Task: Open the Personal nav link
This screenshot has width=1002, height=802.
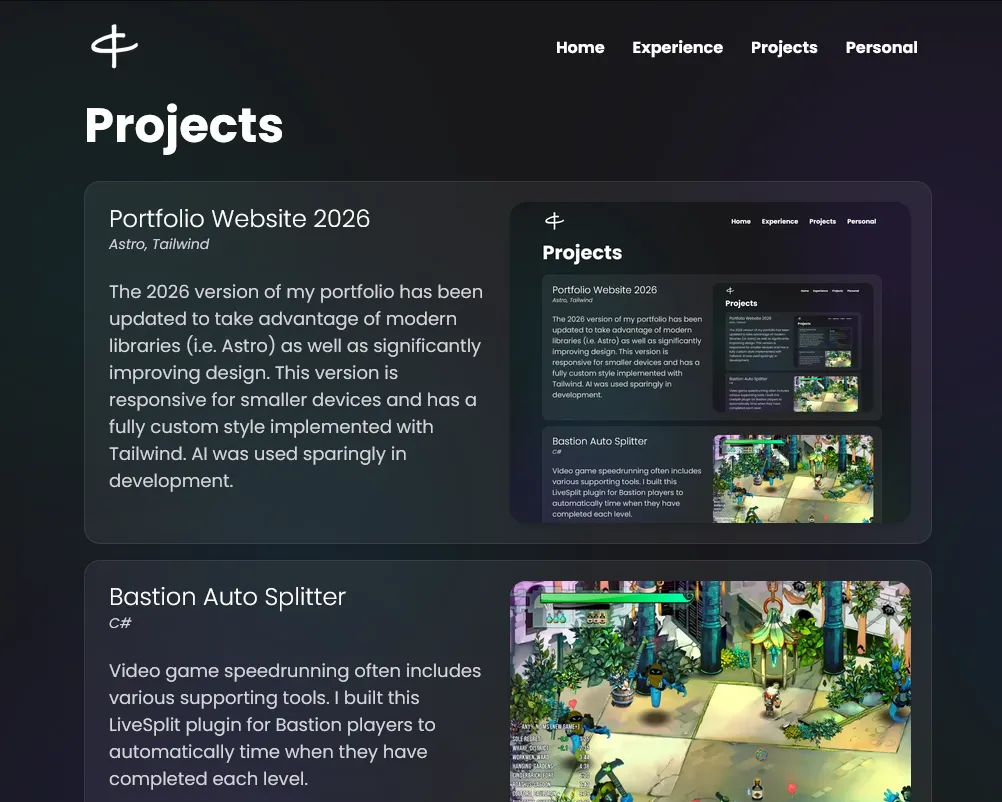Action: point(881,47)
